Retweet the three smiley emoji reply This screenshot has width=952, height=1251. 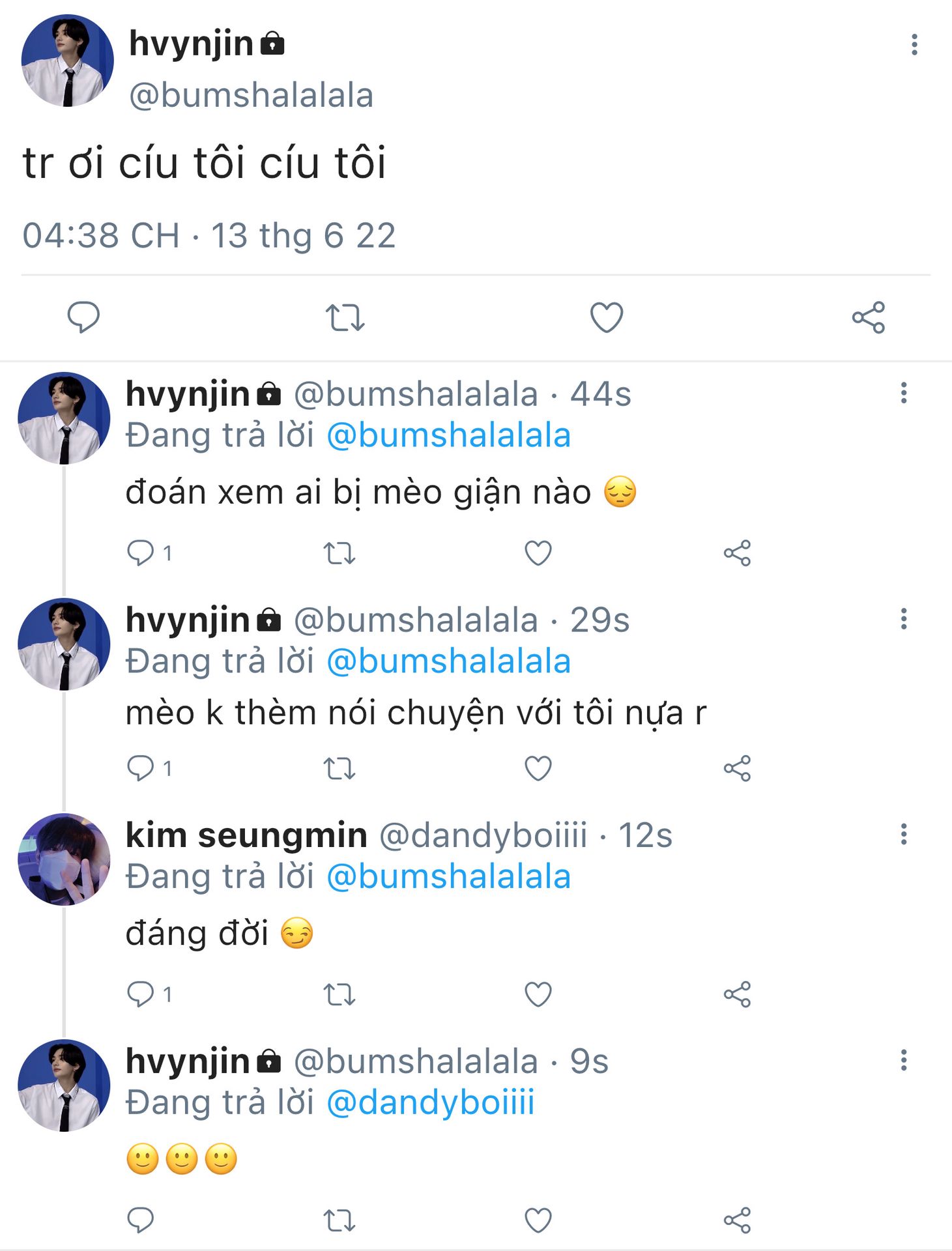coord(339,1220)
